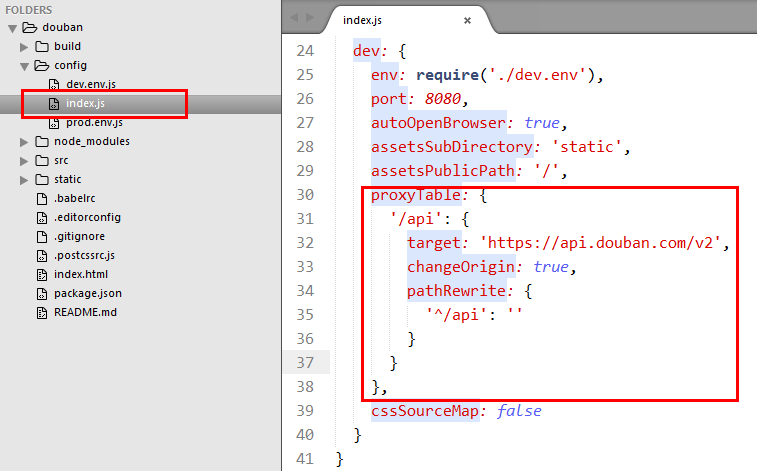
Task: Click line number 37 in gutter
Action: (x=305, y=363)
